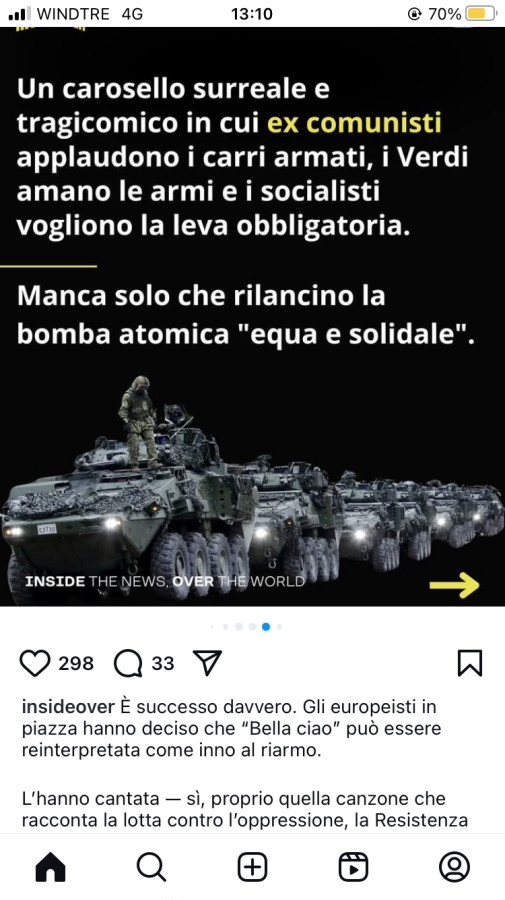Tap the highlighted "ex comunisti" text
The width and height of the screenshot is (505, 900).
pyautogui.click(x=354, y=123)
